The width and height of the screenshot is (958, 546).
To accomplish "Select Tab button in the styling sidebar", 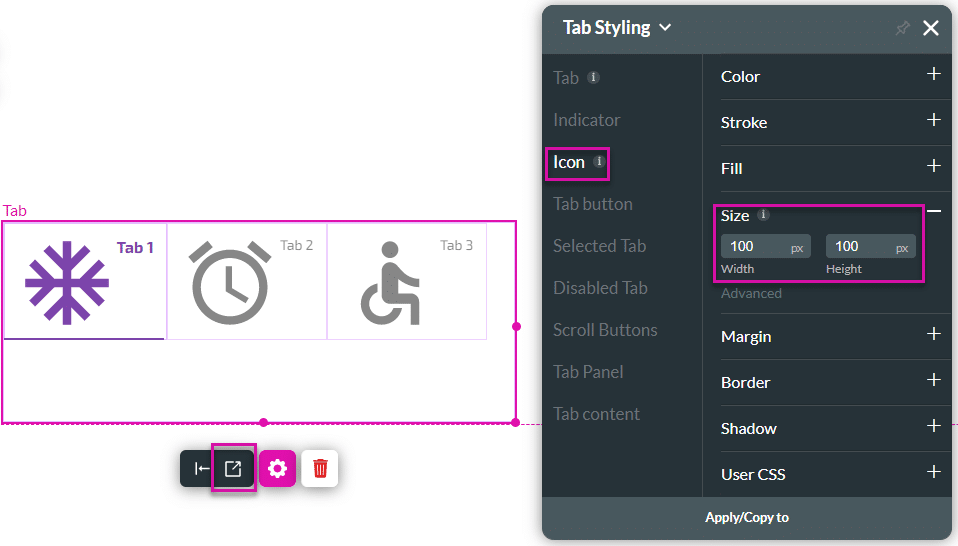I will click(x=593, y=204).
